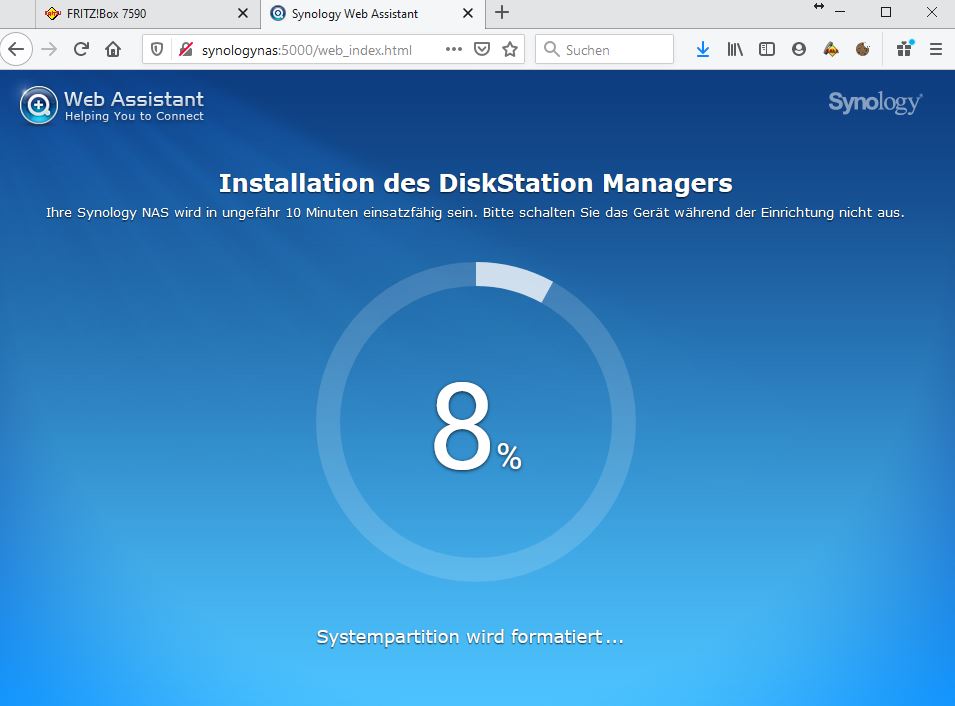955x706 pixels.
Task: Go back to the previous page
Action: pyautogui.click(x=16, y=49)
